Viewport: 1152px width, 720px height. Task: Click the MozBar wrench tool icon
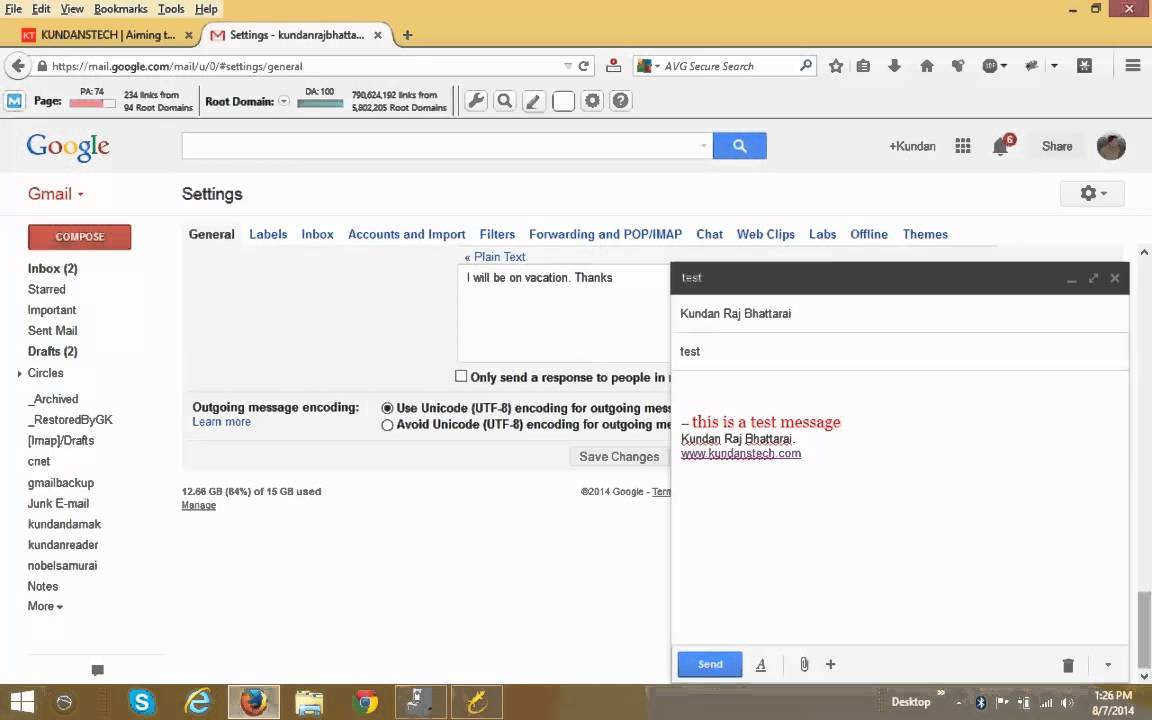(476, 101)
